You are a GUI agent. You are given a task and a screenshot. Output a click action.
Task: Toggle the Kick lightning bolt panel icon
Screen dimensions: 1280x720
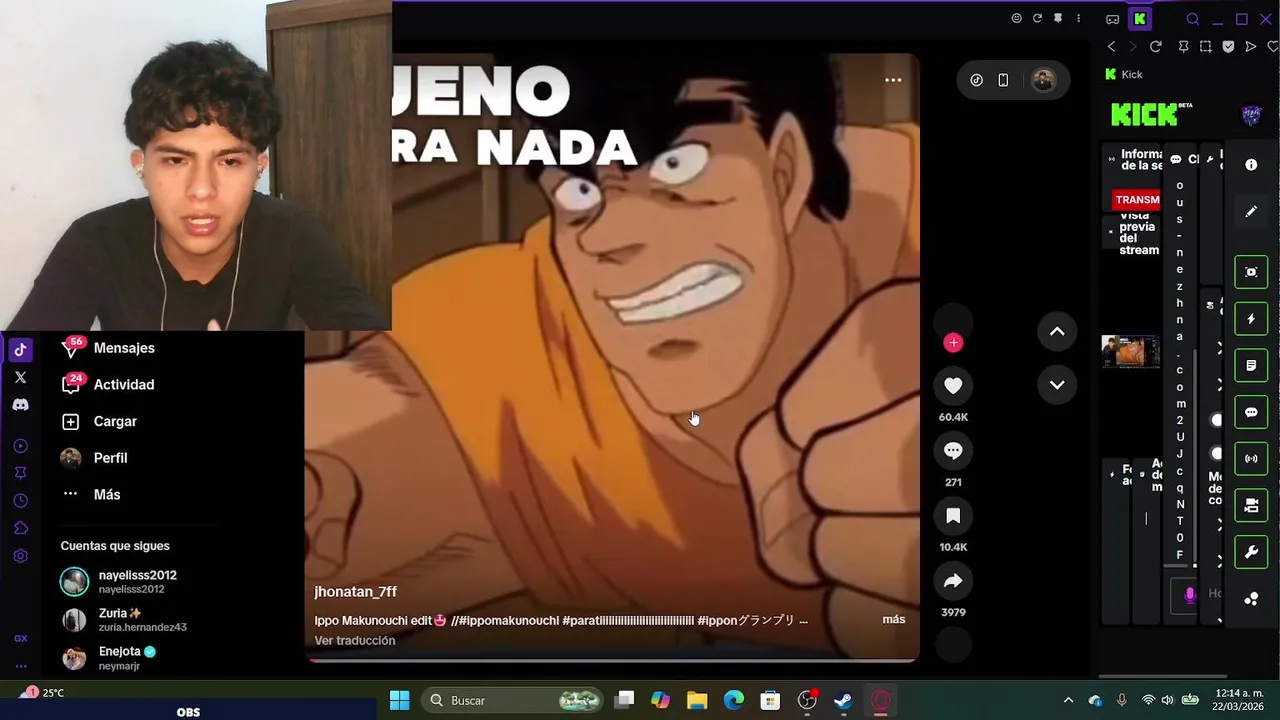pos(1251,319)
